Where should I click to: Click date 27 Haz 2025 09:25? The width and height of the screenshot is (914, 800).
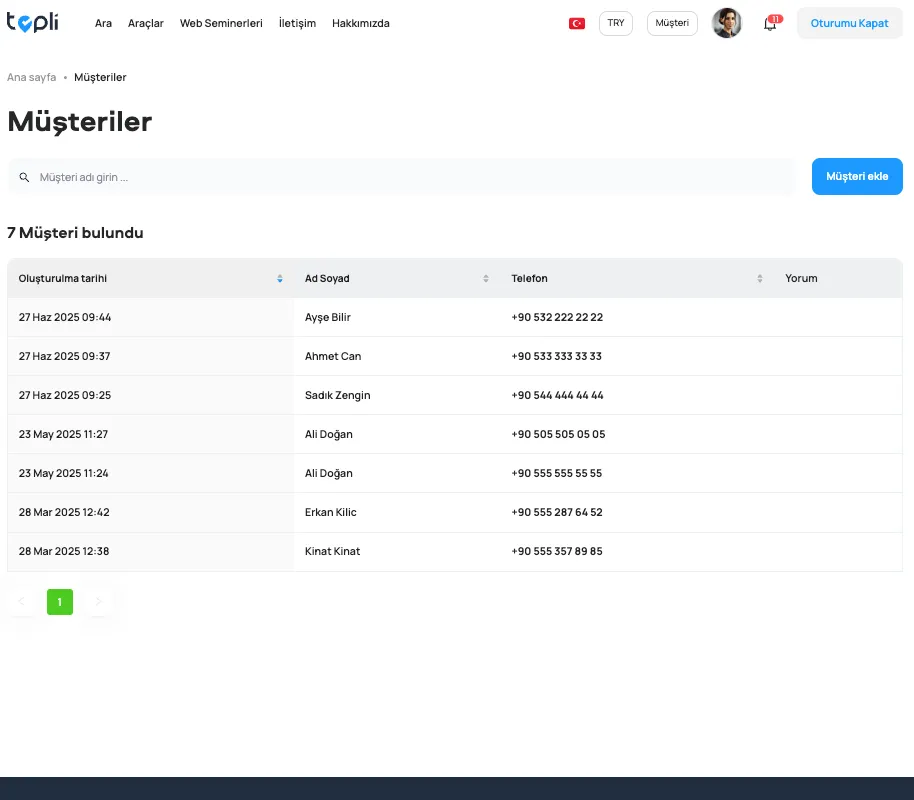pos(65,395)
